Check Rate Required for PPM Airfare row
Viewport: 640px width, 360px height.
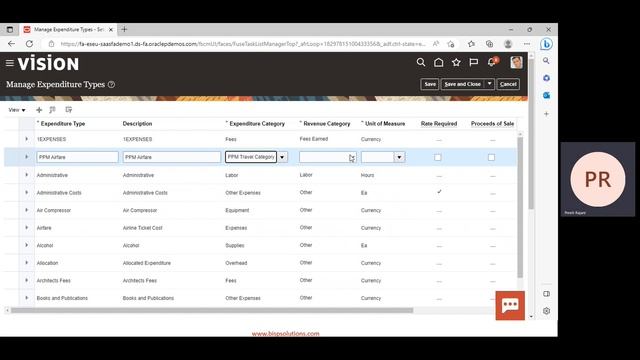coord(438,157)
